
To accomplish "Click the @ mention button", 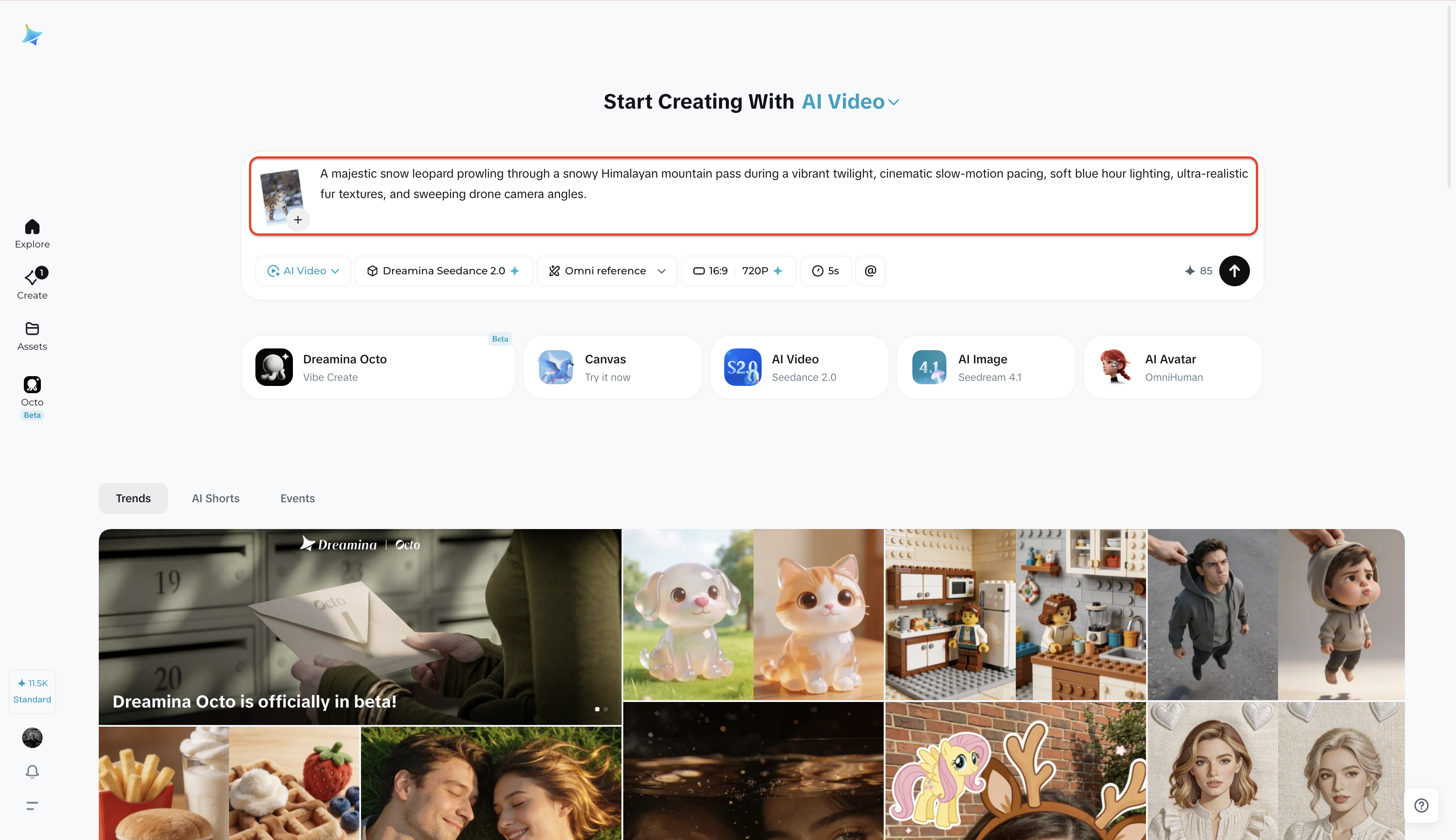I will click(871, 270).
